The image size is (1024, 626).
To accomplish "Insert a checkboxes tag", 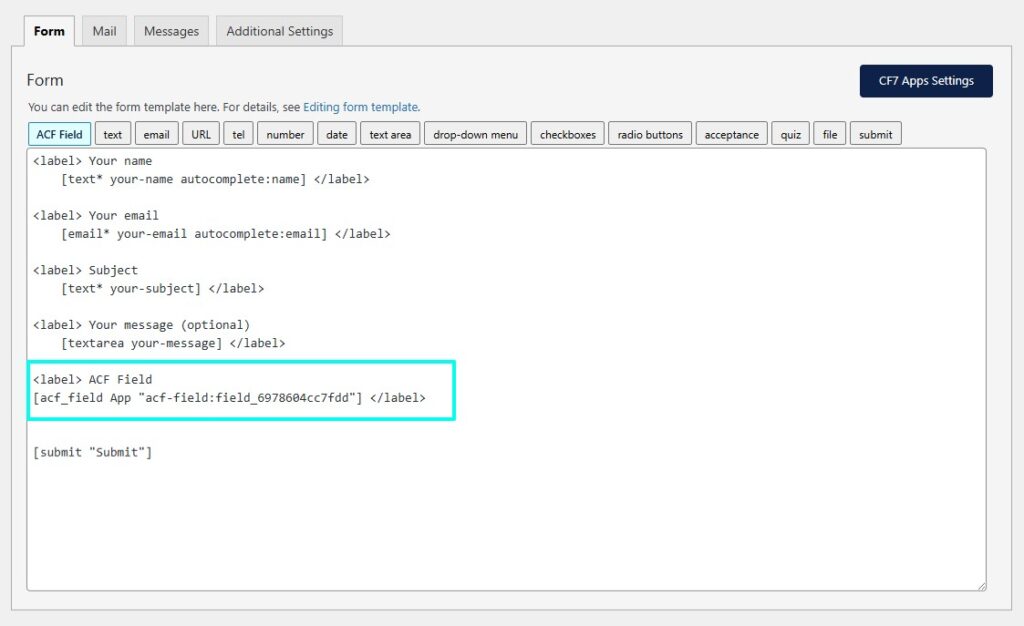I will coord(567,134).
